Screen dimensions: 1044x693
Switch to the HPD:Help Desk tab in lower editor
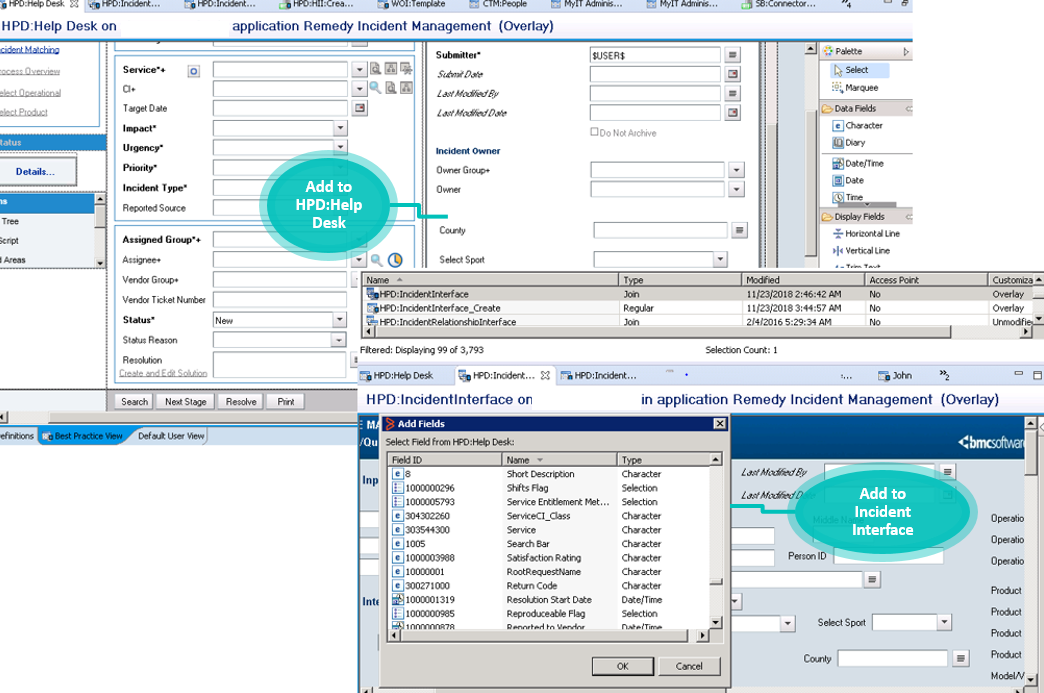[396, 375]
